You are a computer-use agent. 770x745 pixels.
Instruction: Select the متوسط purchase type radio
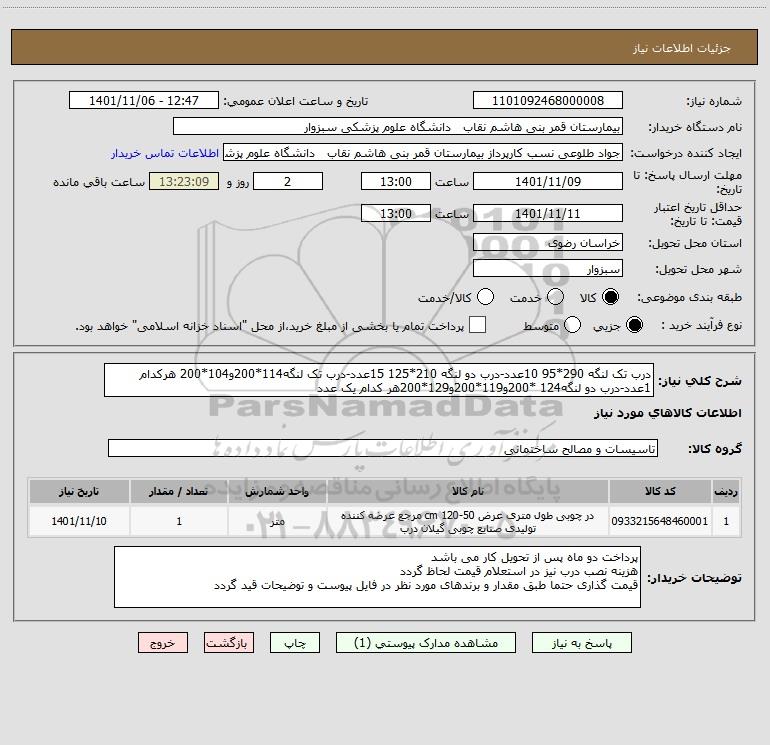[572, 325]
